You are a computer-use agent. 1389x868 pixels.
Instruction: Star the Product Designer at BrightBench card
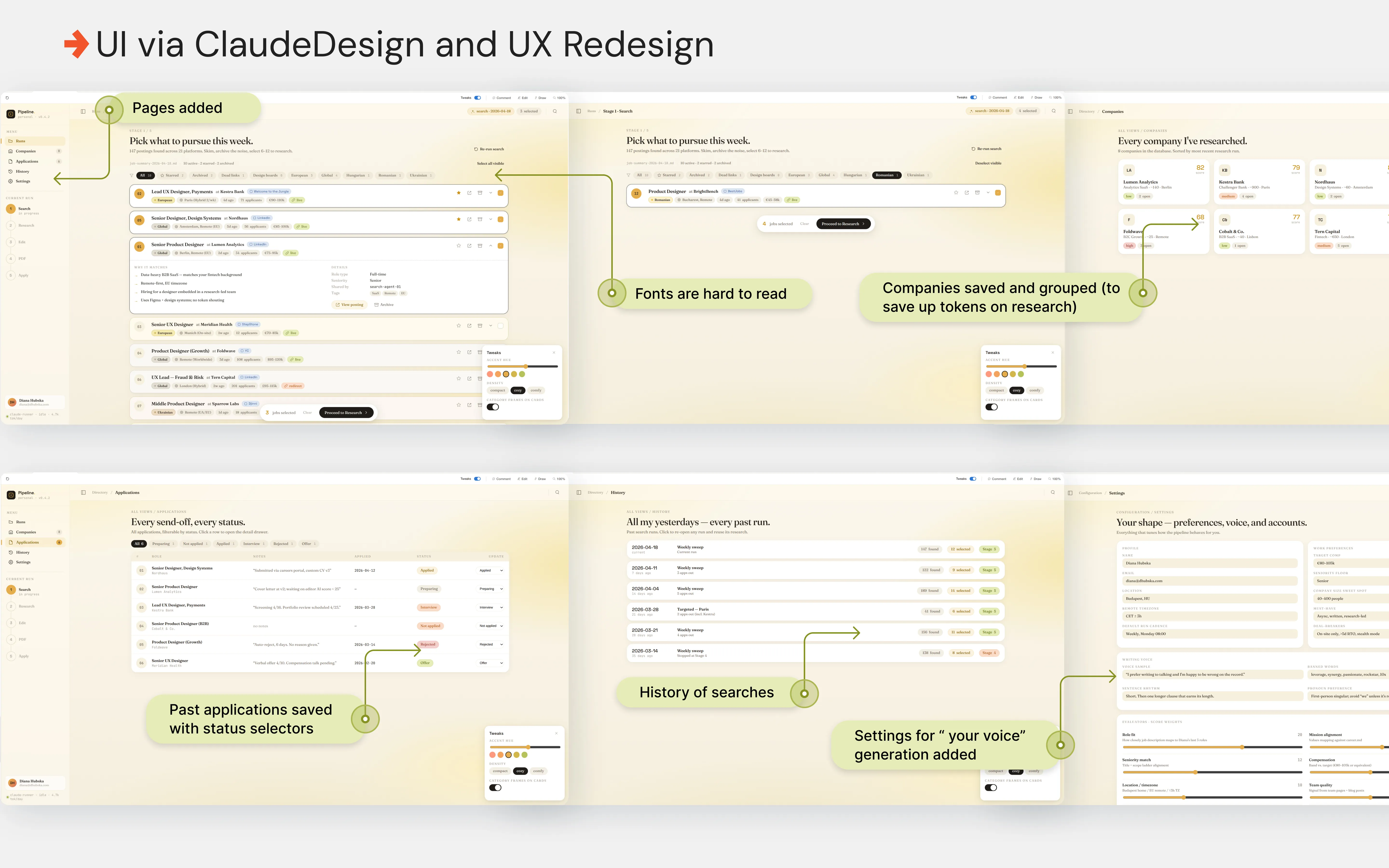(x=956, y=192)
